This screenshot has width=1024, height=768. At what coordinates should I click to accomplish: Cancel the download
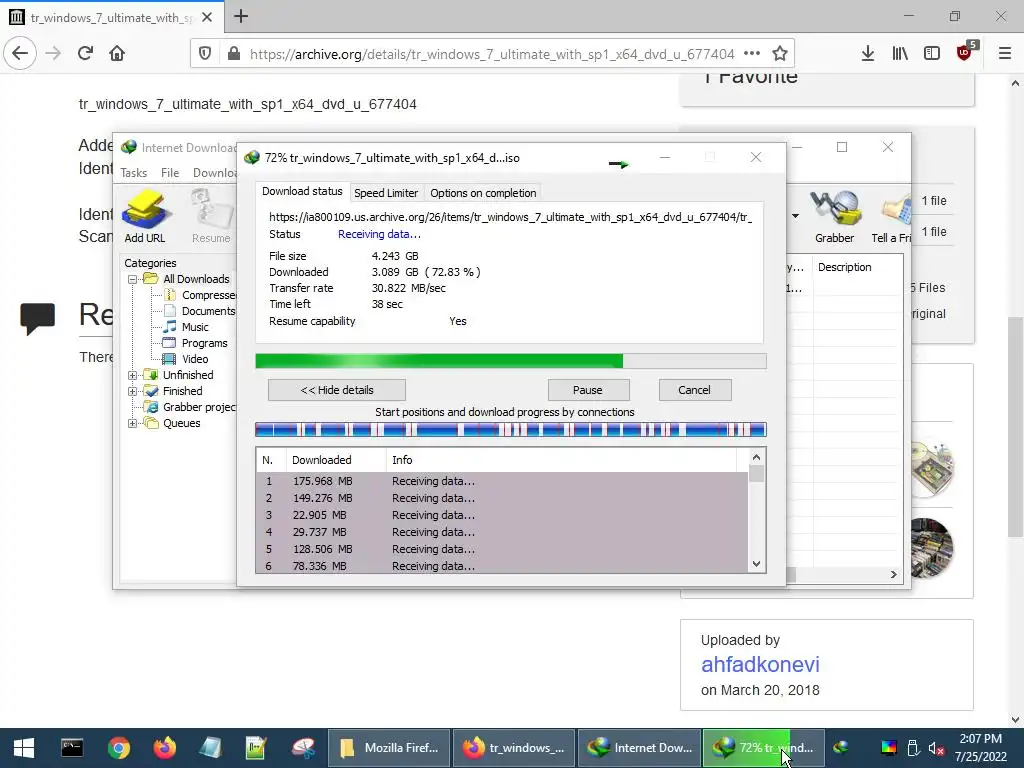coord(694,390)
